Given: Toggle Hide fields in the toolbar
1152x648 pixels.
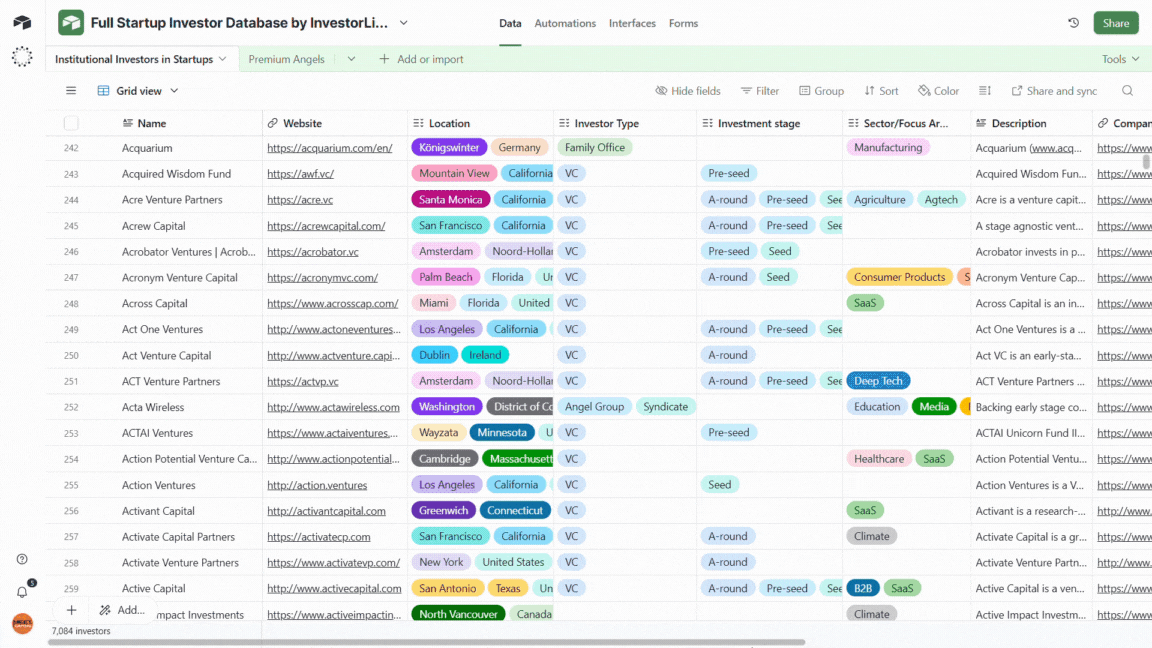Looking at the screenshot, I should (x=688, y=90).
